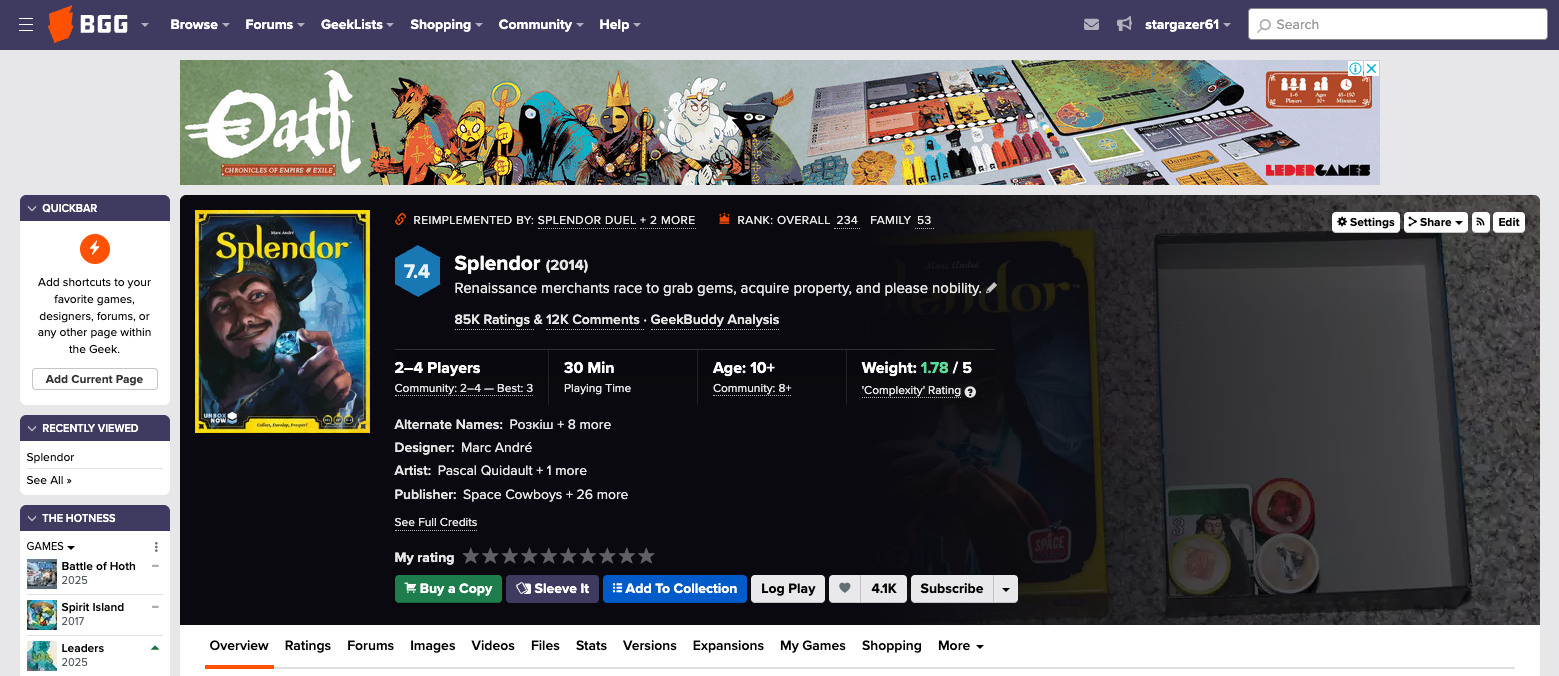Viewport: 1559px width, 676px height.
Task: Click the Oath banner advertisement
Action: click(780, 122)
